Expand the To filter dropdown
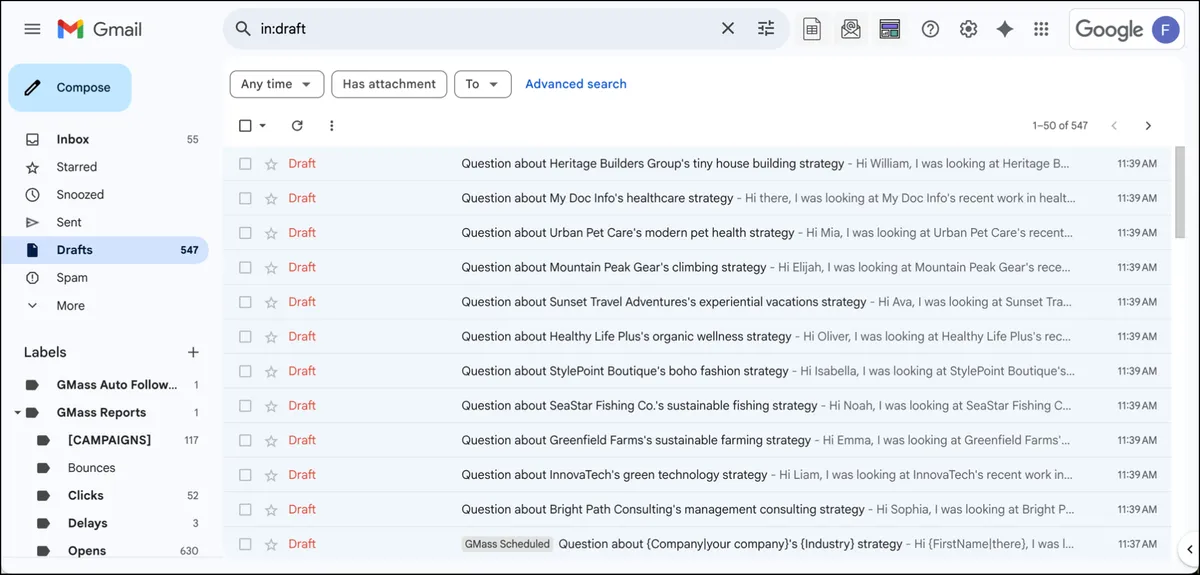 (x=483, y=84)
